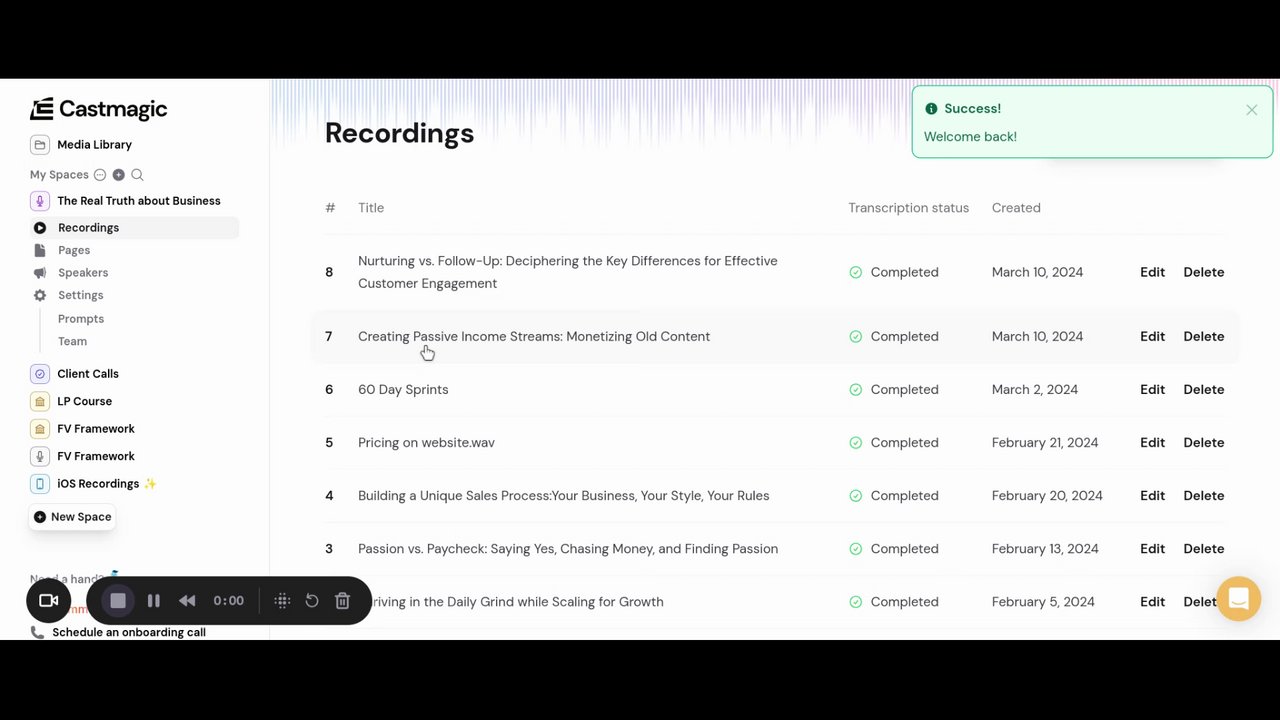Viewport: 1280px width, 720px height.
Task: Click the Title column header
Action: click(371, 208)
